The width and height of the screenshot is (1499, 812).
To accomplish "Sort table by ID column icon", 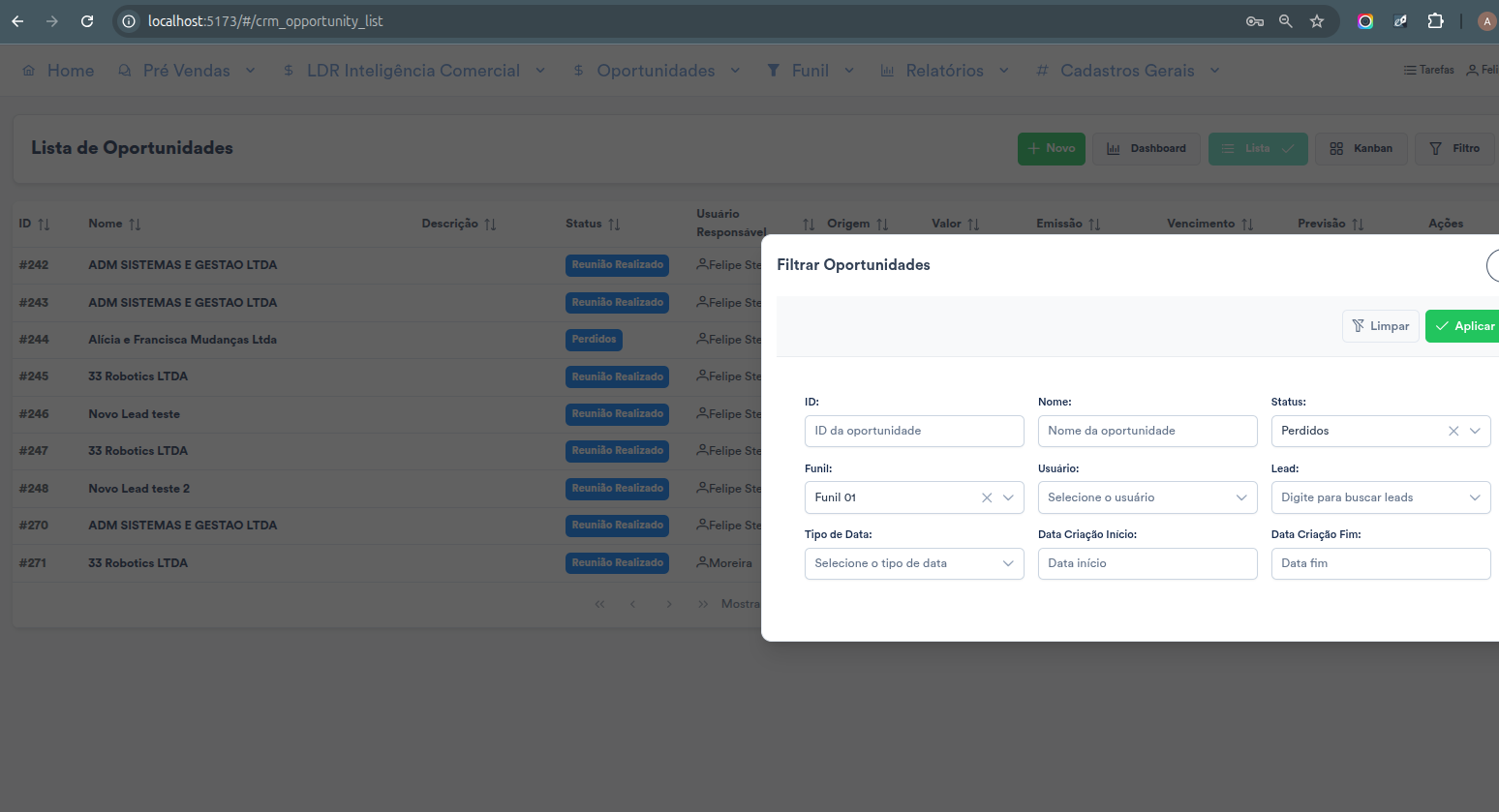I will pos(44,224).
